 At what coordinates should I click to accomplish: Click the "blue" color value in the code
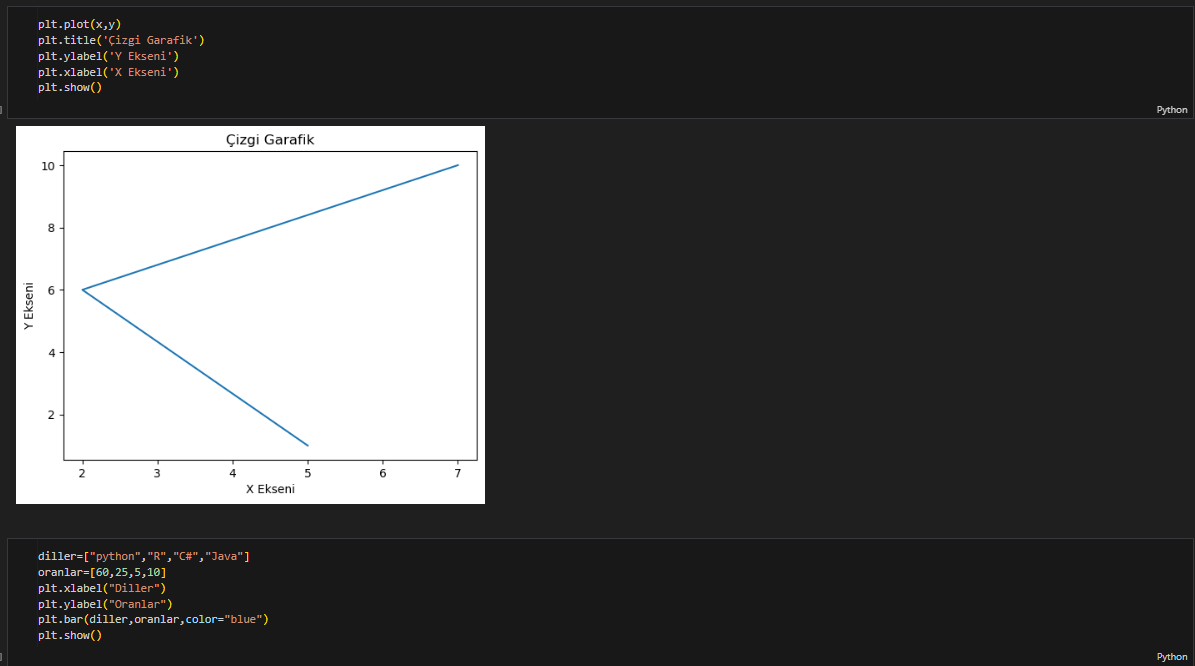click(243, 620)
